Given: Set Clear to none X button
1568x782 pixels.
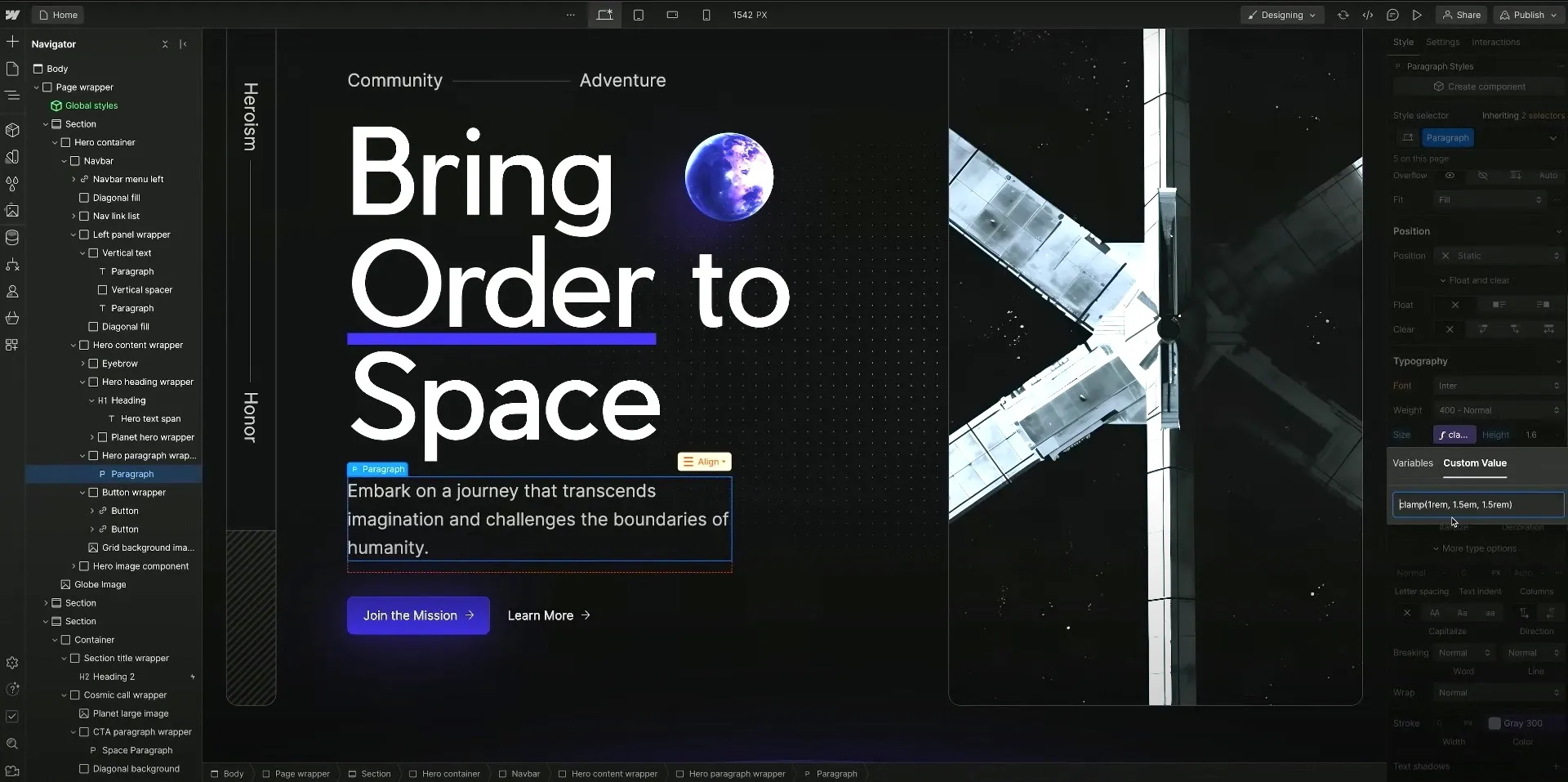Looking at the screenshot, I should click(x=1450, y=329).
